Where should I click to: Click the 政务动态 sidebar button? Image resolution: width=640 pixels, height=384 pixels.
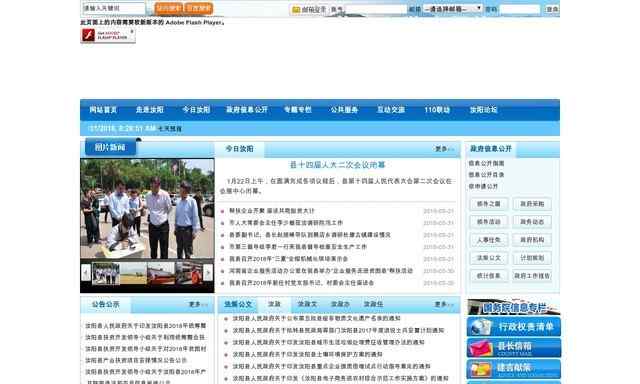coord(532,222)
